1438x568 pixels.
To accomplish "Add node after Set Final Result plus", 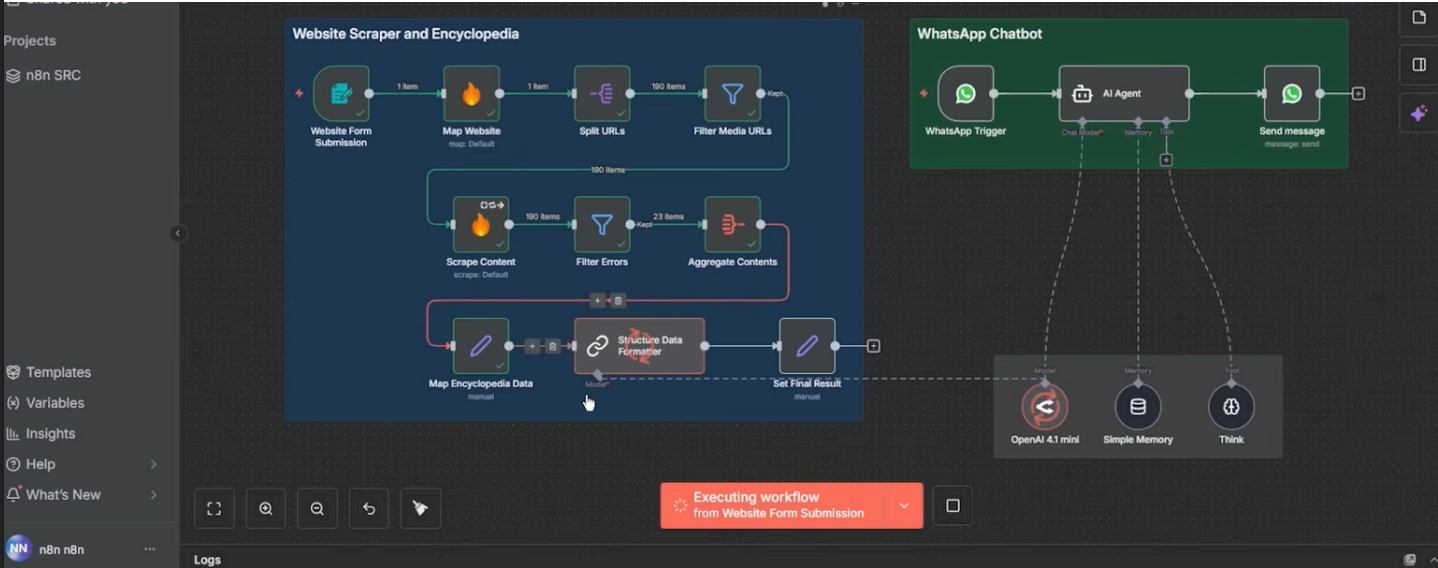I will [x=873, y=346].
